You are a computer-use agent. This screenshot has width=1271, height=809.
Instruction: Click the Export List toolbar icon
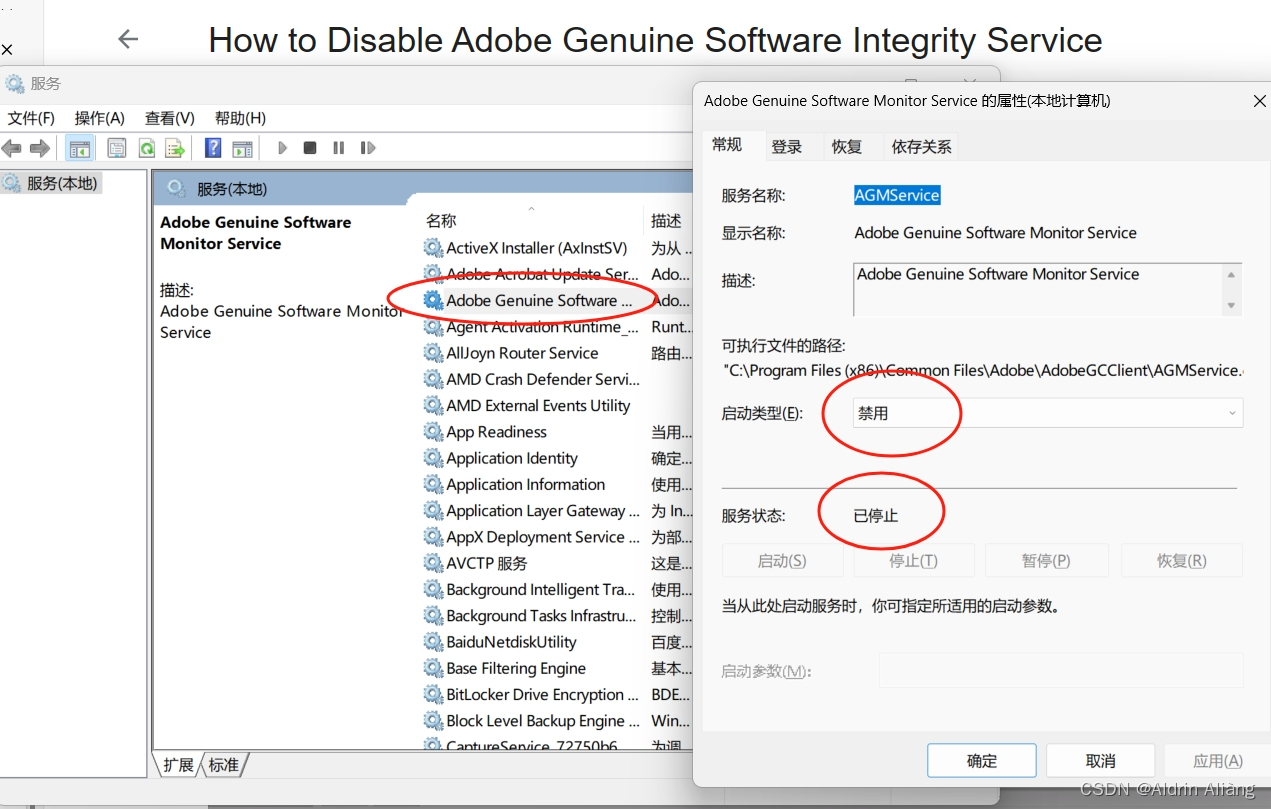(x=175, y=148)
